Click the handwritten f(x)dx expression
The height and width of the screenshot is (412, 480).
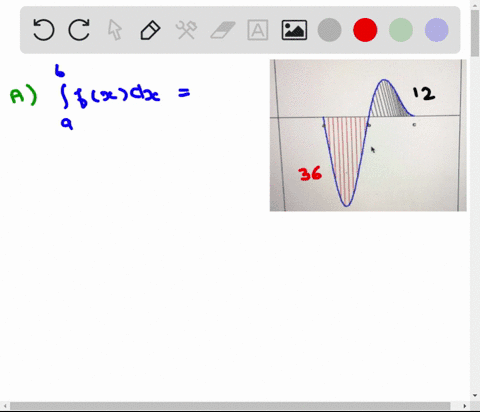click(117, 96)
